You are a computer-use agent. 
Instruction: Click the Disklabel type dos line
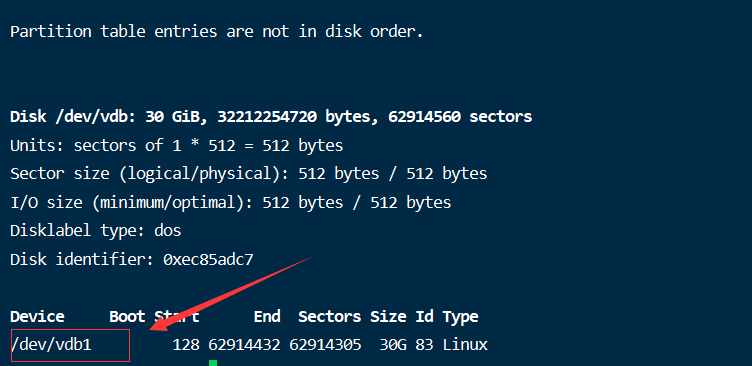pos(96,231)
